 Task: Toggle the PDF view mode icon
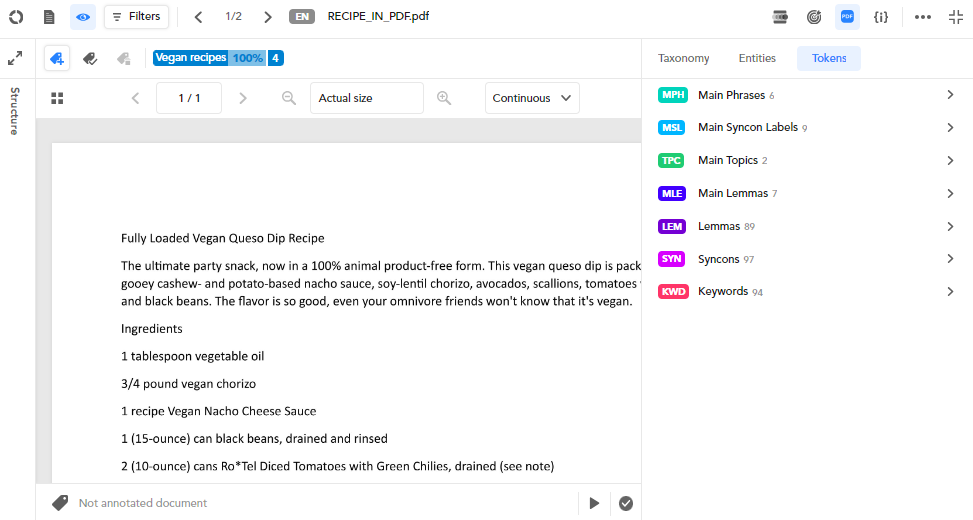pyautogui.click(x=847, y=17)
